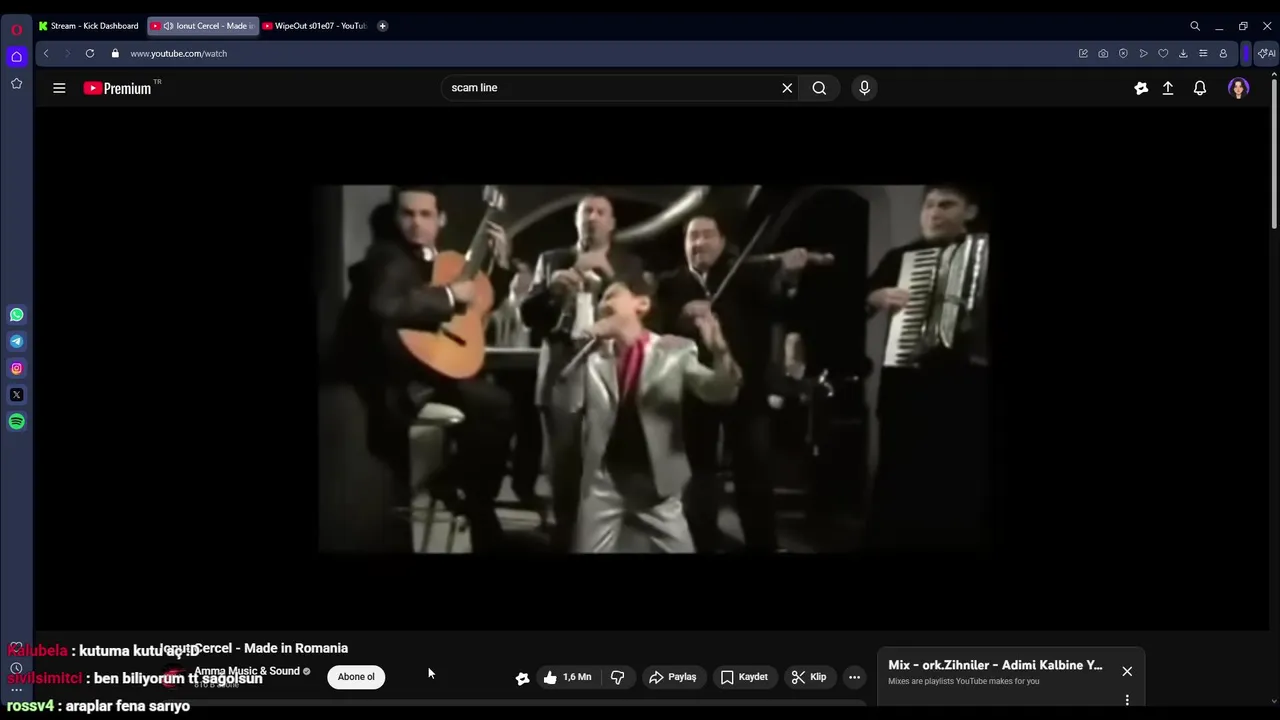Viewport: 1280px width, 720px height.
Task: Open the YouTube account avatar menu
Action: click(1238, 88)
